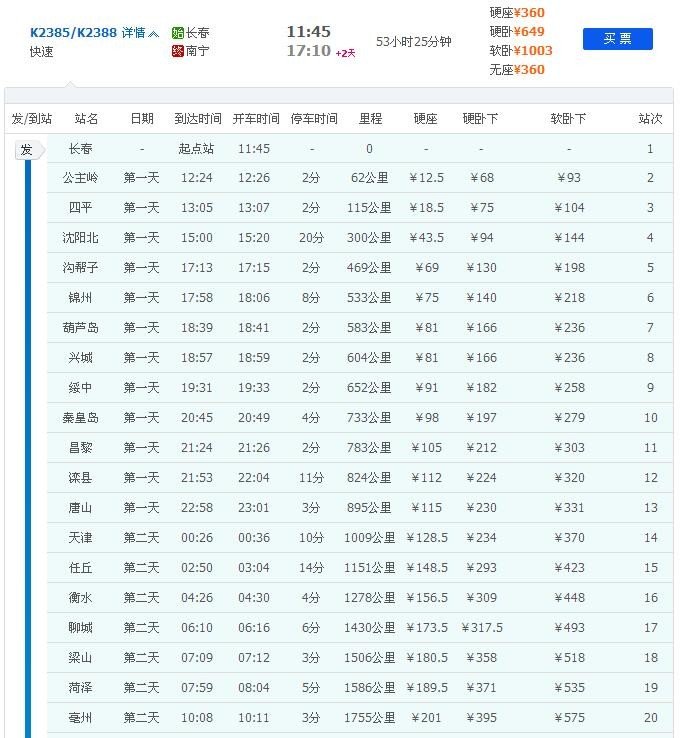Select station name 公主岭
Screen dimensions: 680x738
tap(80, 178)
